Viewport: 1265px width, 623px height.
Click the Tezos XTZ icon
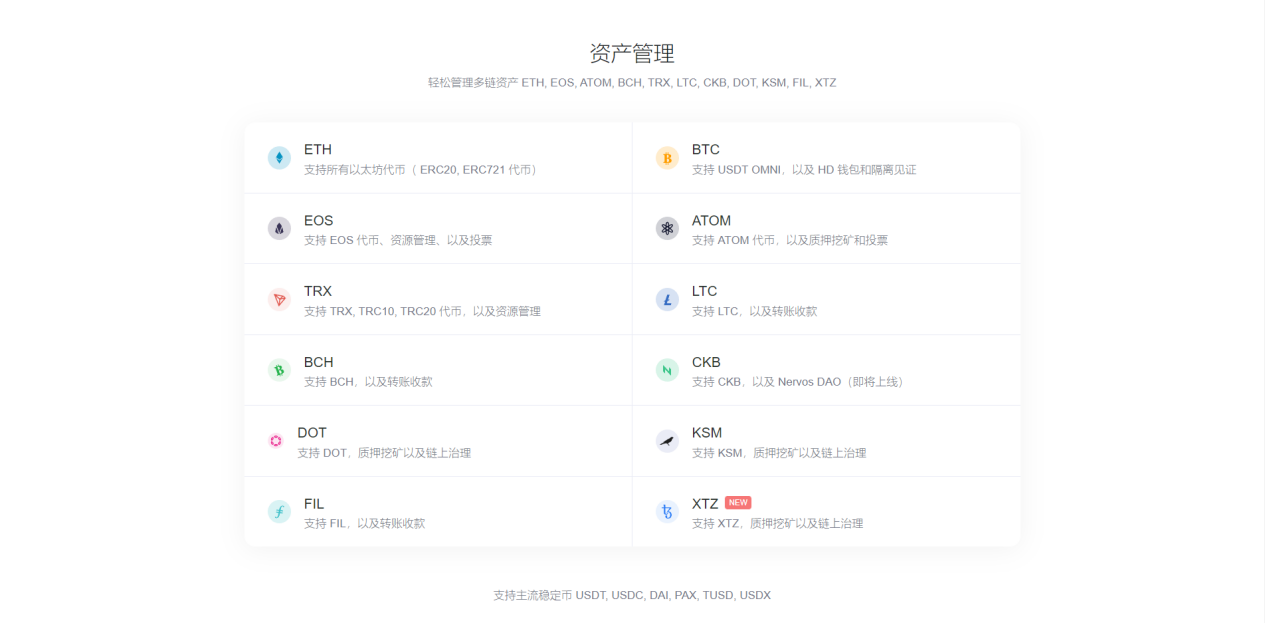click(x=667, y=512)
